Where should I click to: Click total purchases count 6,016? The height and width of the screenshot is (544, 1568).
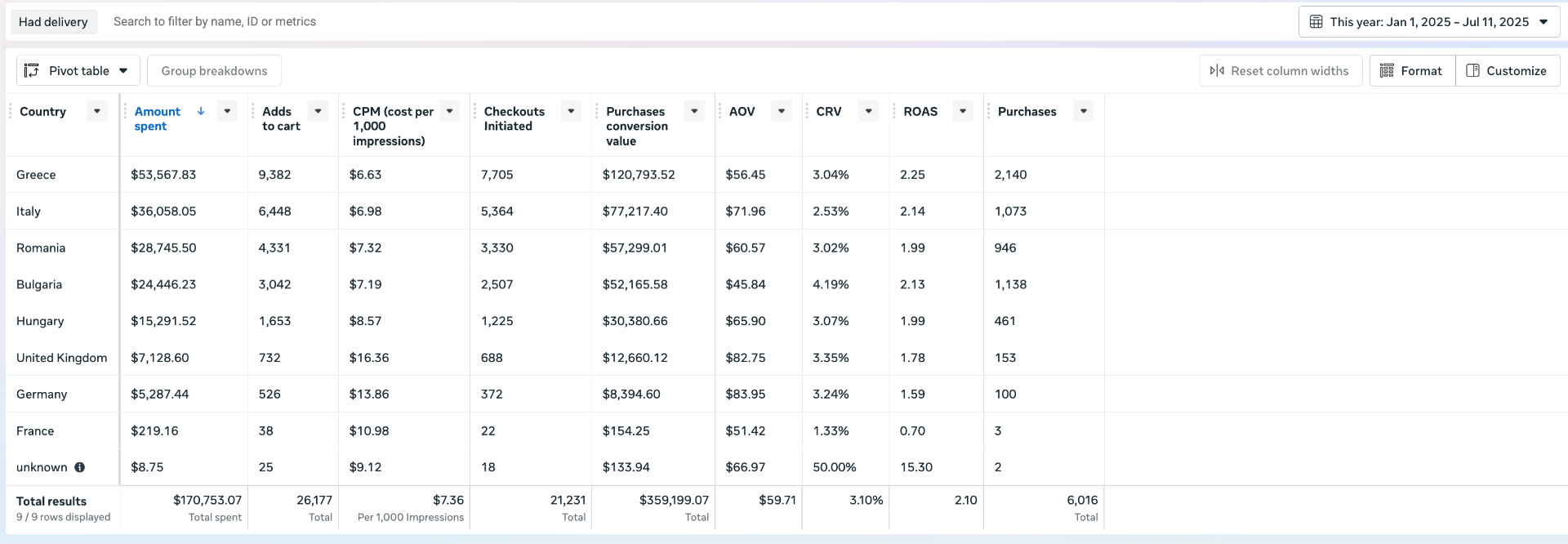click(x=1082, y=500)
